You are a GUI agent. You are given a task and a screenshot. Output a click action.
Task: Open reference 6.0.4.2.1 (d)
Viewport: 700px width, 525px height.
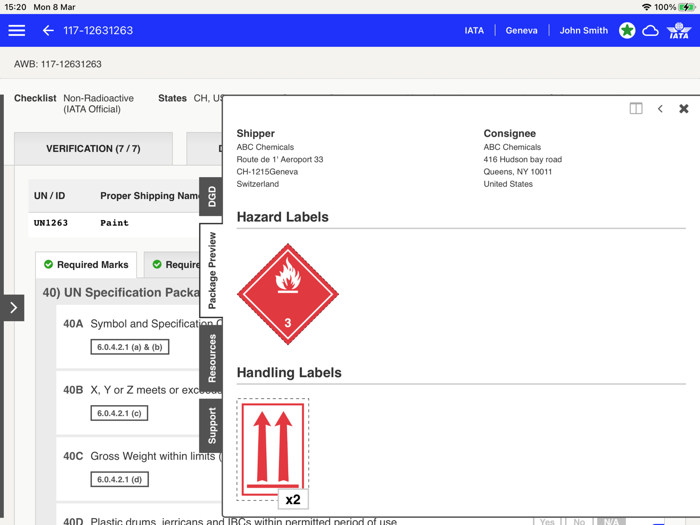point(119,479)
